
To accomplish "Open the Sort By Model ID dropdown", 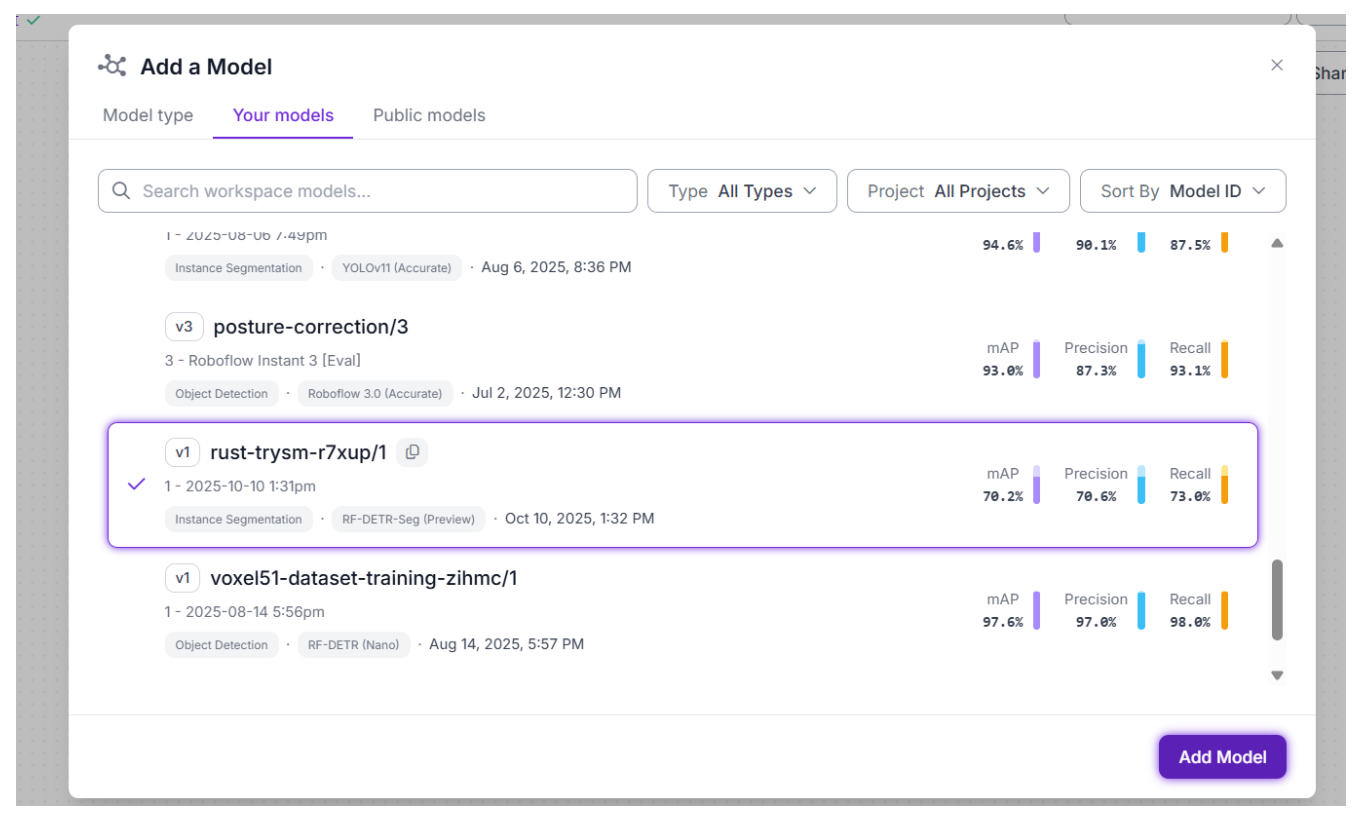I will click(1182, 191).
